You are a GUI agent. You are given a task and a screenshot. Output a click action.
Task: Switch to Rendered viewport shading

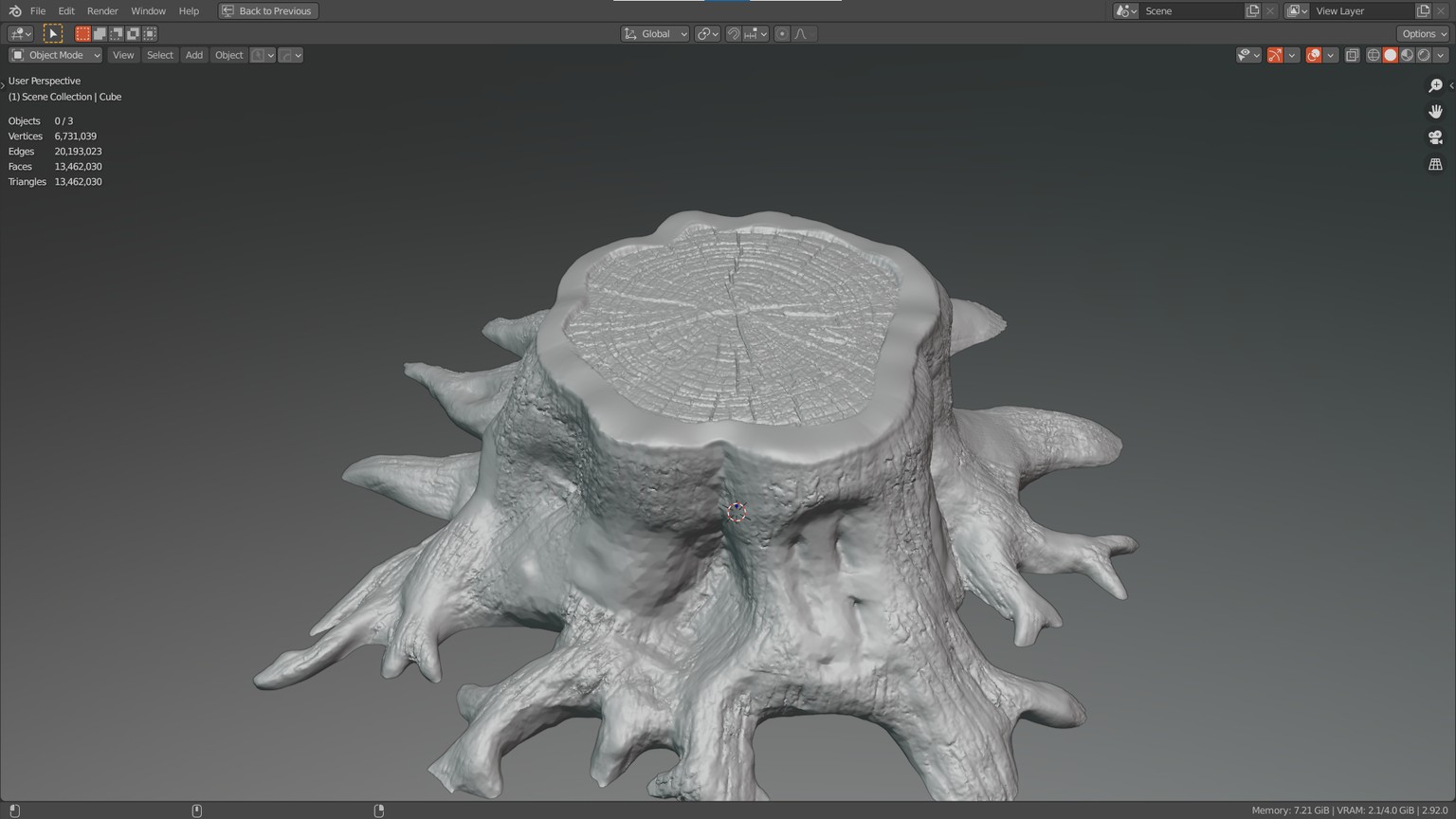pyautogui.click(x=1424, y=55)
